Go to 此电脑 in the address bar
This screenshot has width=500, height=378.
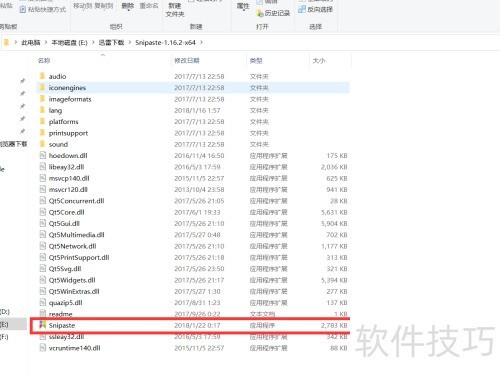[31, 43]
